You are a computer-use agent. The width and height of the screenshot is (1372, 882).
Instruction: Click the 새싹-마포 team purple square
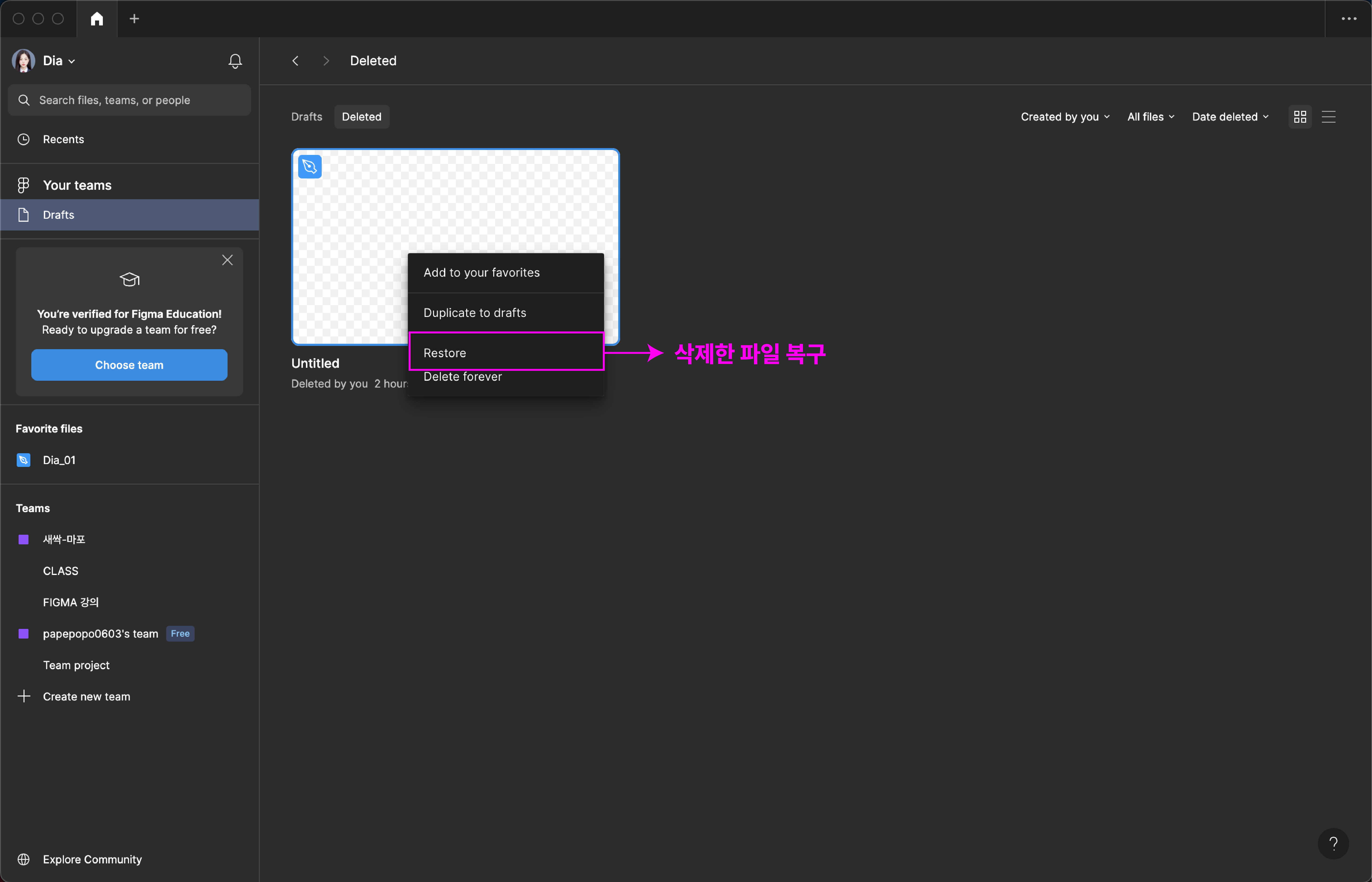click(x=24, y=539)
